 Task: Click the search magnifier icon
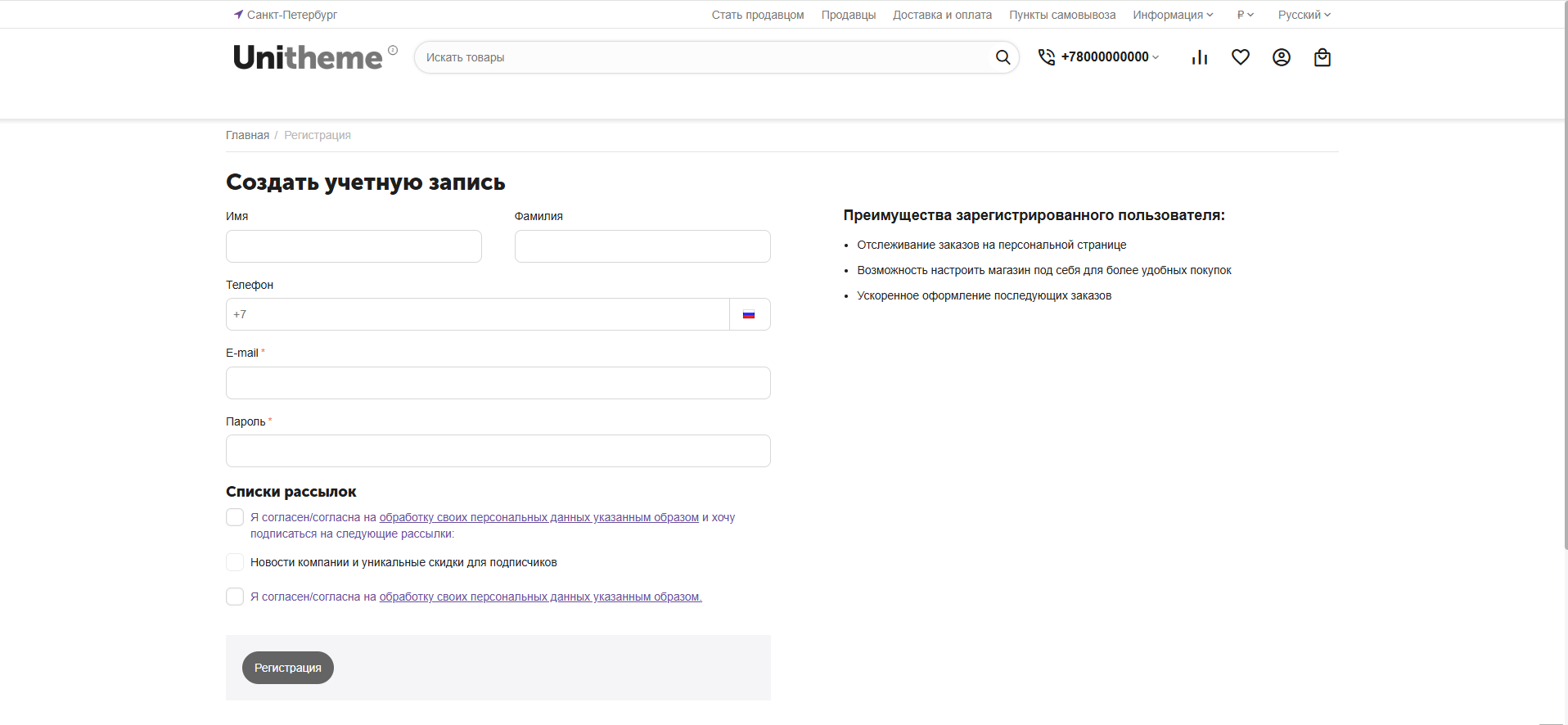tap(1003, 57)
